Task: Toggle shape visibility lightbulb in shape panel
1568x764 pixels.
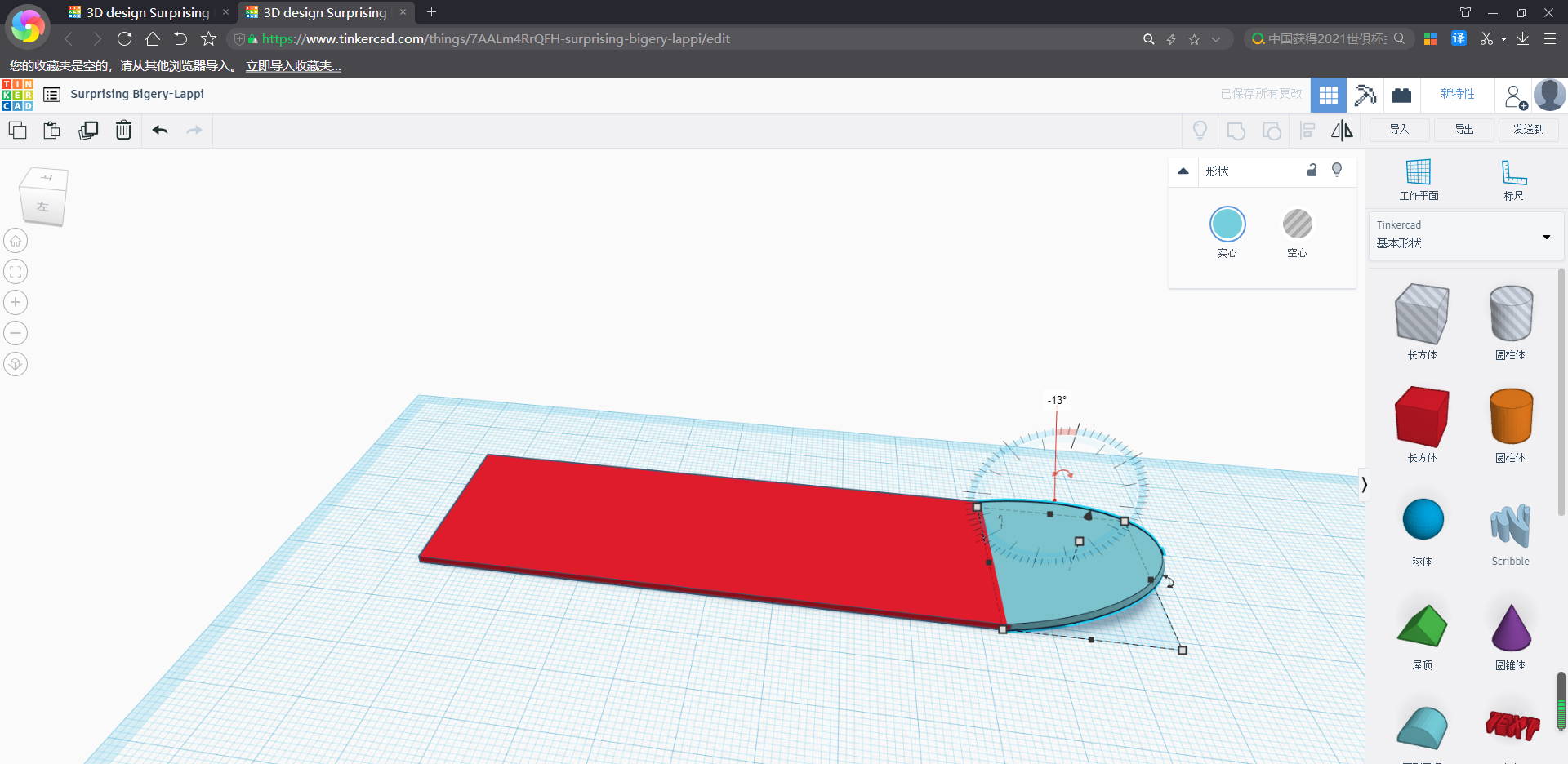Action: [1337, 170]
